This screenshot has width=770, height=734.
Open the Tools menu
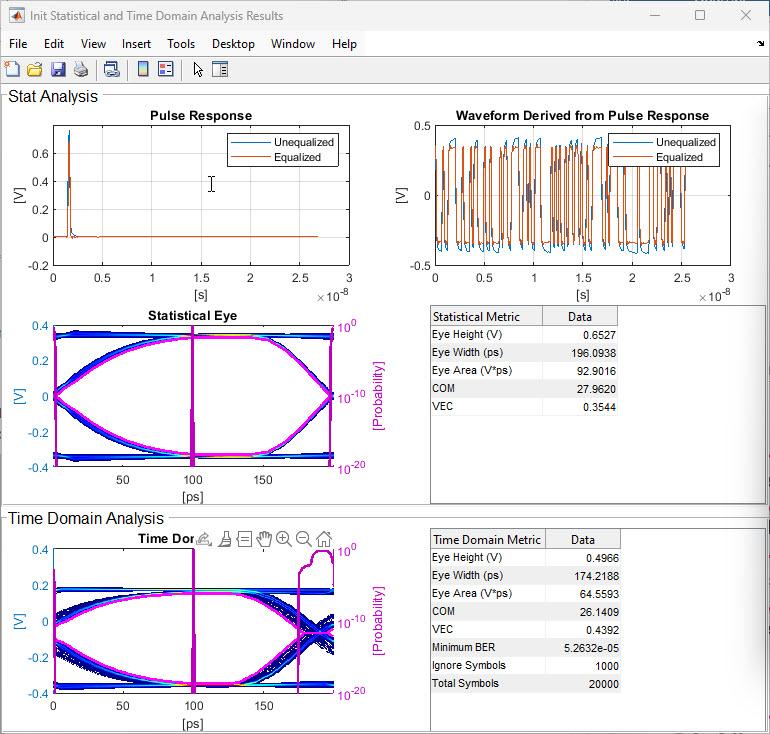tap(181, 44)
